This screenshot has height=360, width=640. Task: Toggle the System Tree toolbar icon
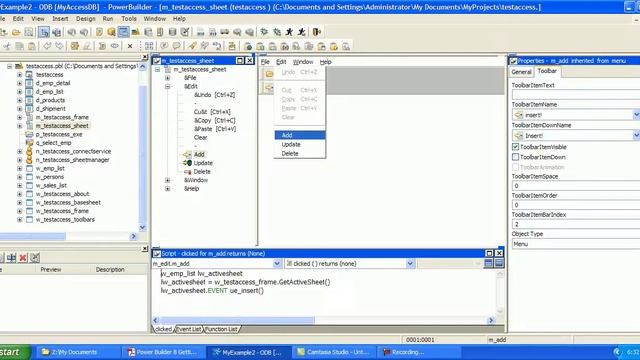tap(44, 32)
